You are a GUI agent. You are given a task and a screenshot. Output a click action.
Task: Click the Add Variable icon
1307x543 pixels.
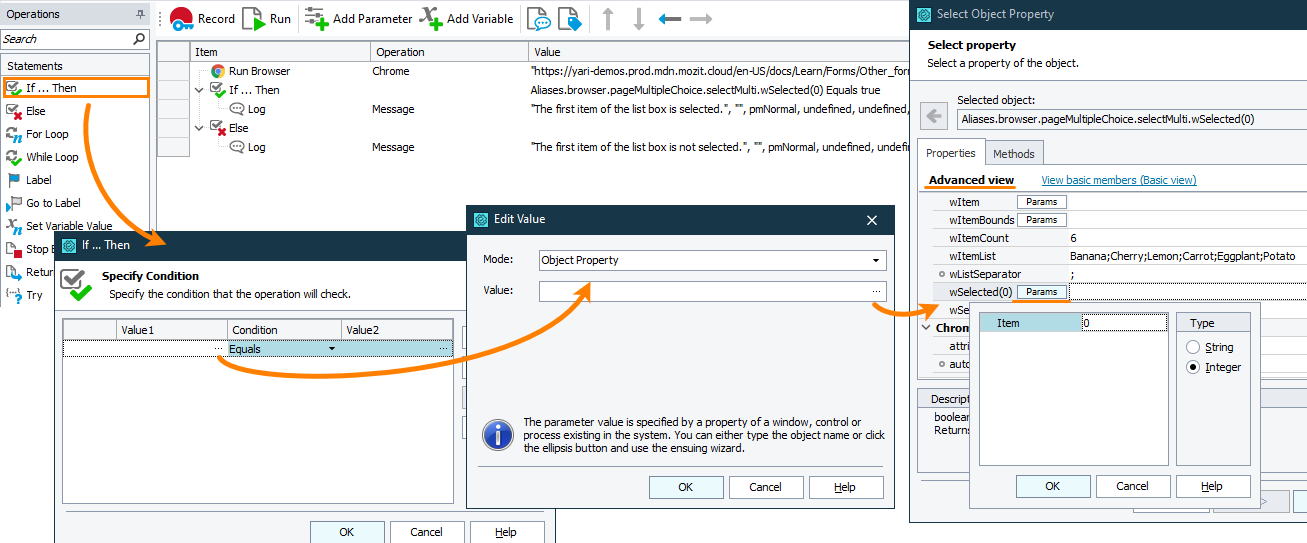tap(431, 18)
